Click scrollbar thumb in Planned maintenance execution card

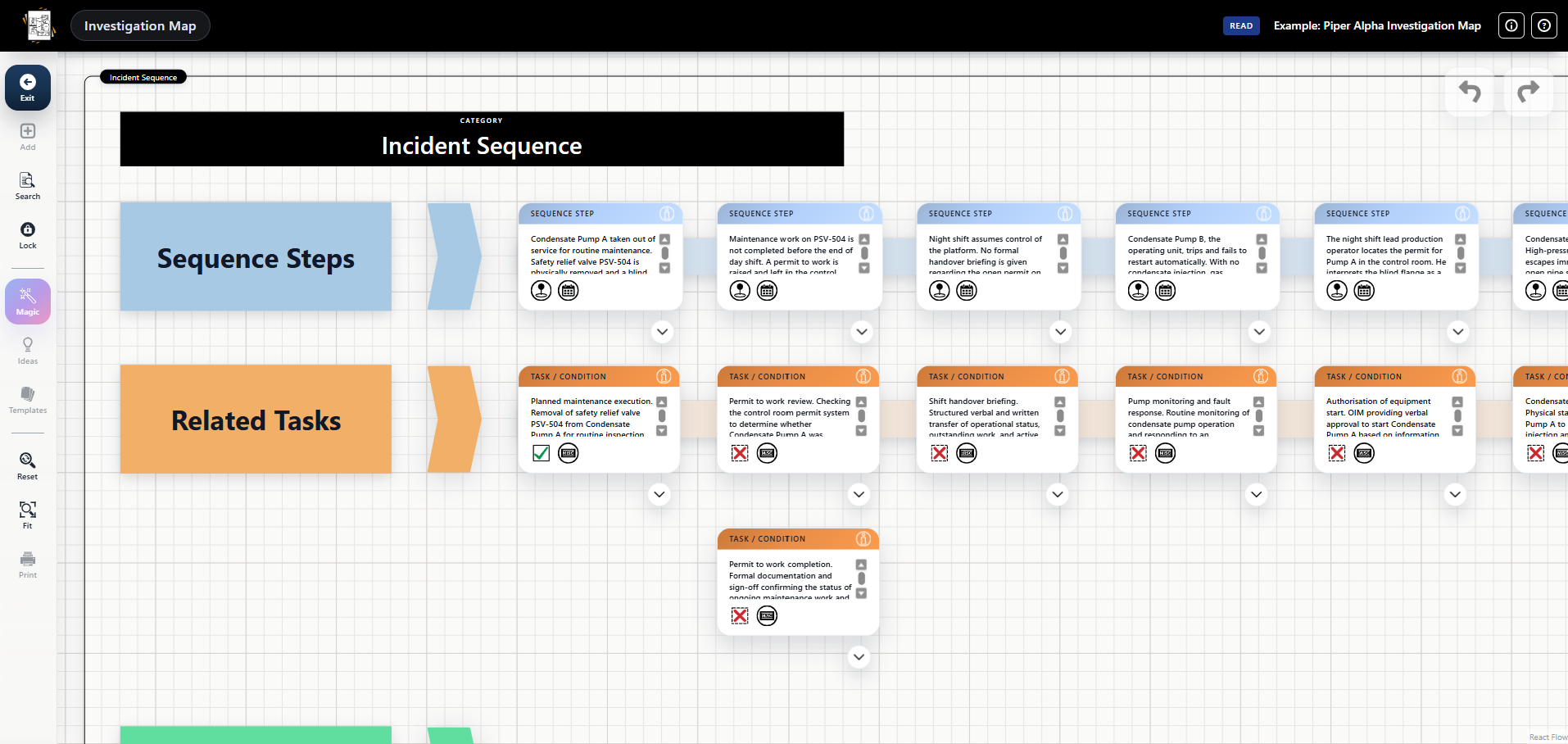[x=662, y=416]
